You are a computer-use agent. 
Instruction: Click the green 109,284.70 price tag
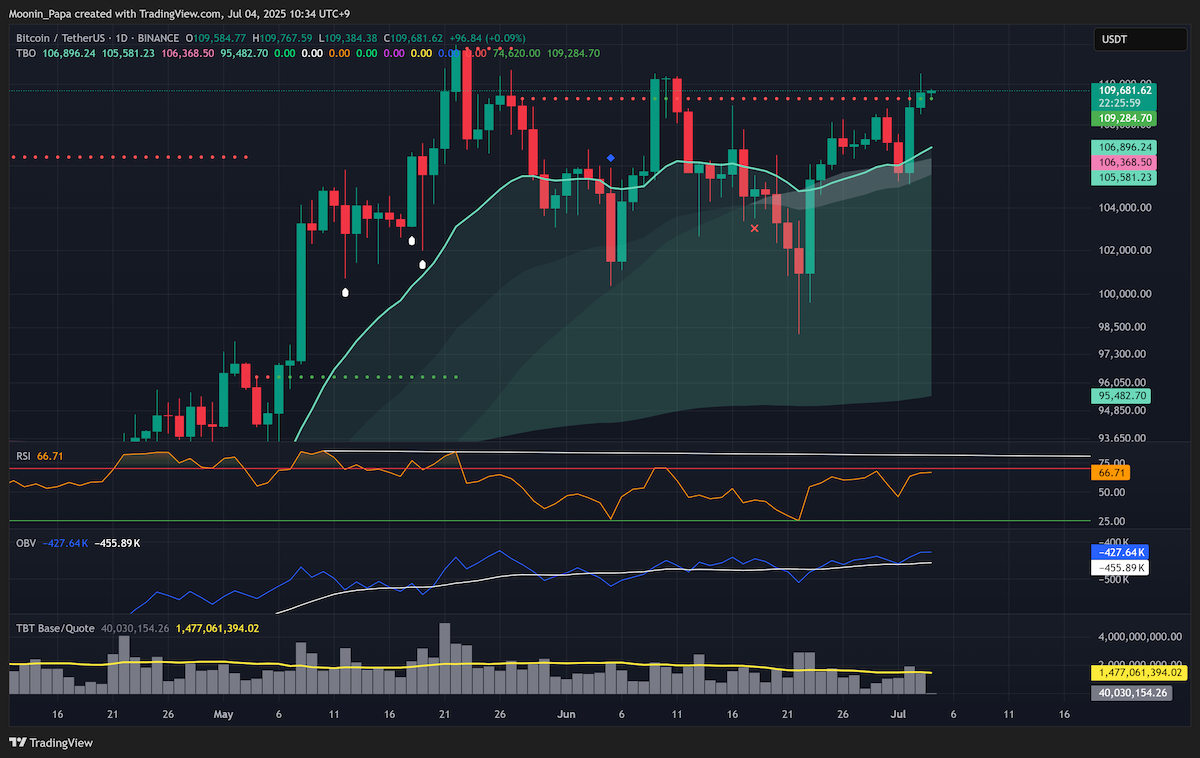(1124, 118)
